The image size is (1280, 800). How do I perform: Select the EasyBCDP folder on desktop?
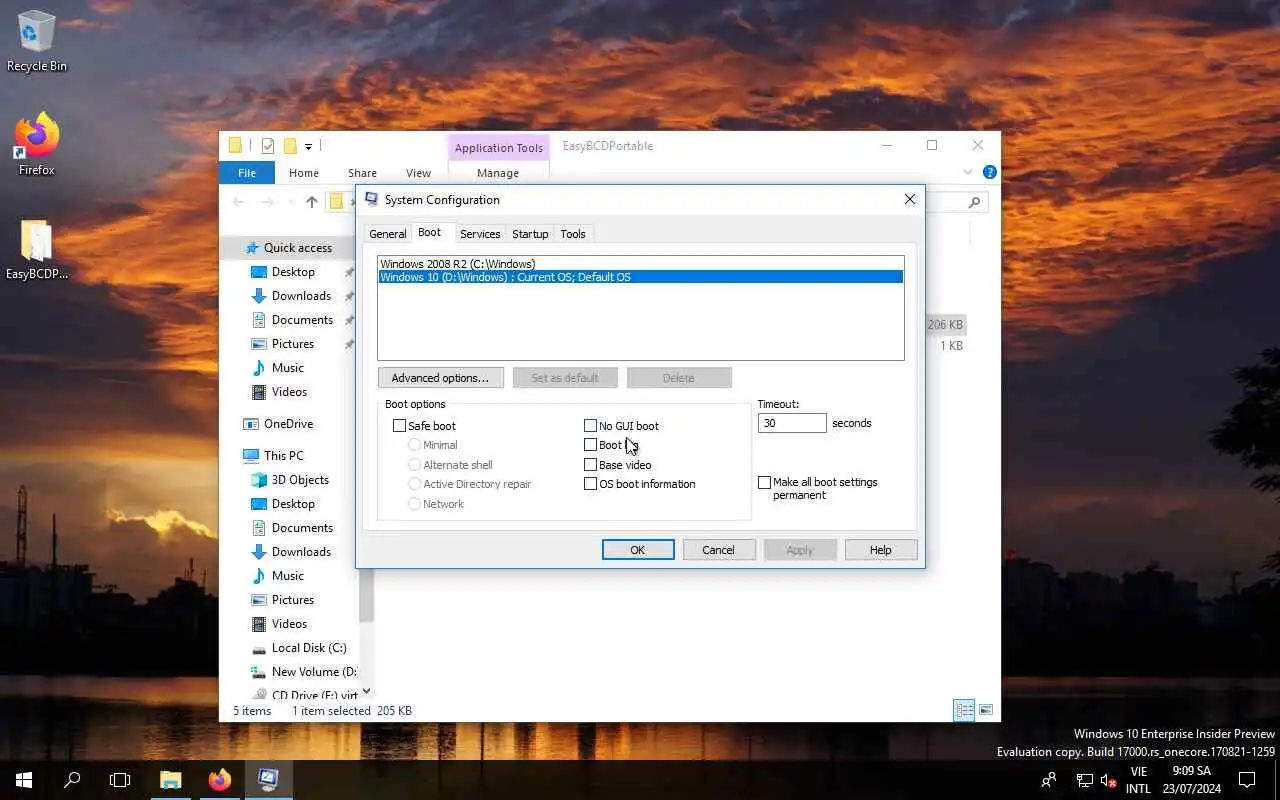click(x=37, y=250)
